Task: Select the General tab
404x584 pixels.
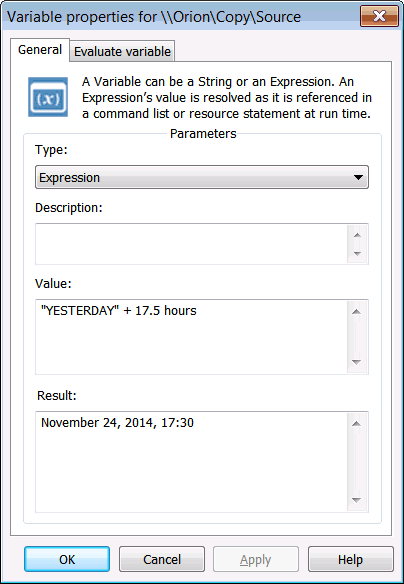Action: pos(40,50)
